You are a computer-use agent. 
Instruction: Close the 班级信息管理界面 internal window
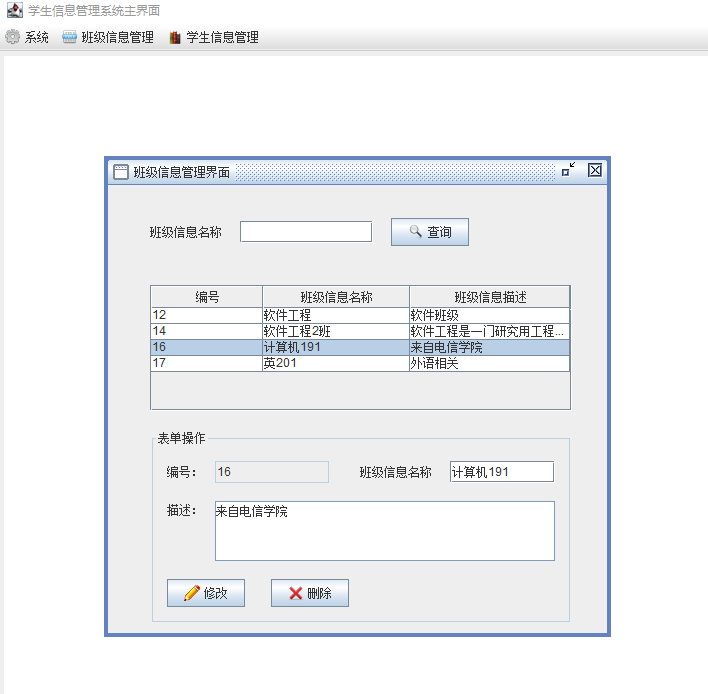click(x=595, y=170)
